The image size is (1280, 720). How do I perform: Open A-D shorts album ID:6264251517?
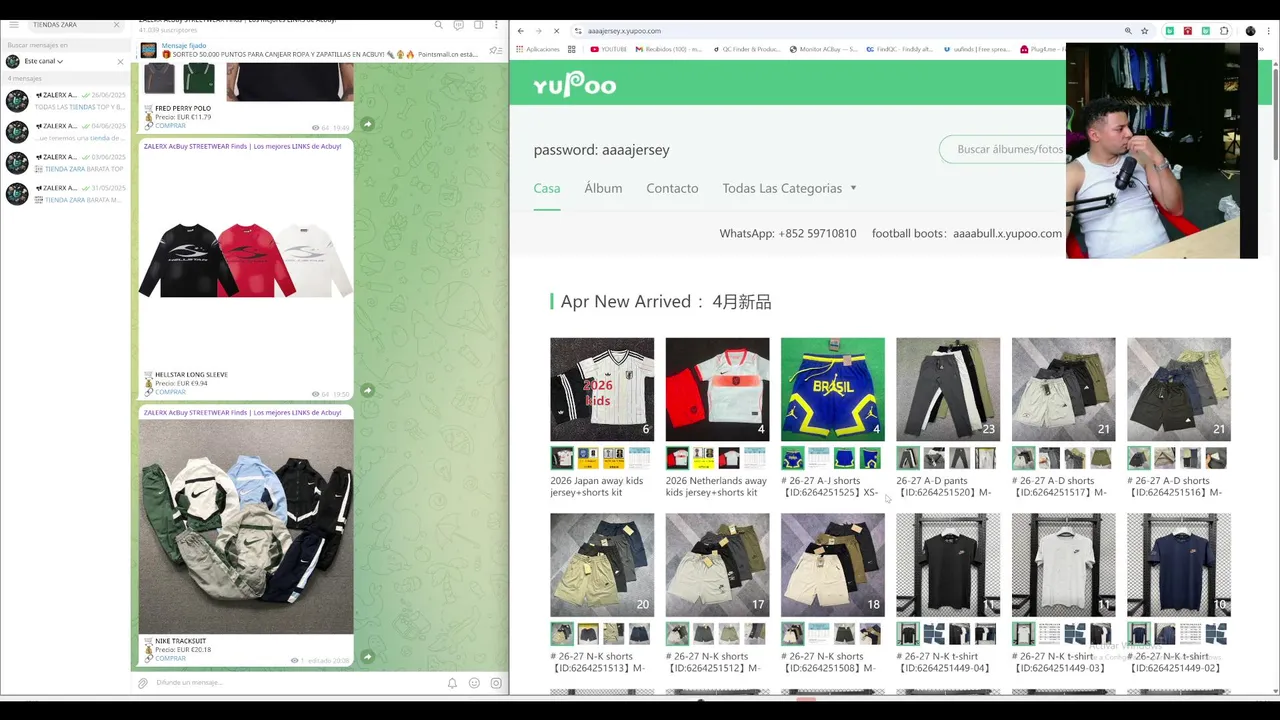tap(1064, 389)
